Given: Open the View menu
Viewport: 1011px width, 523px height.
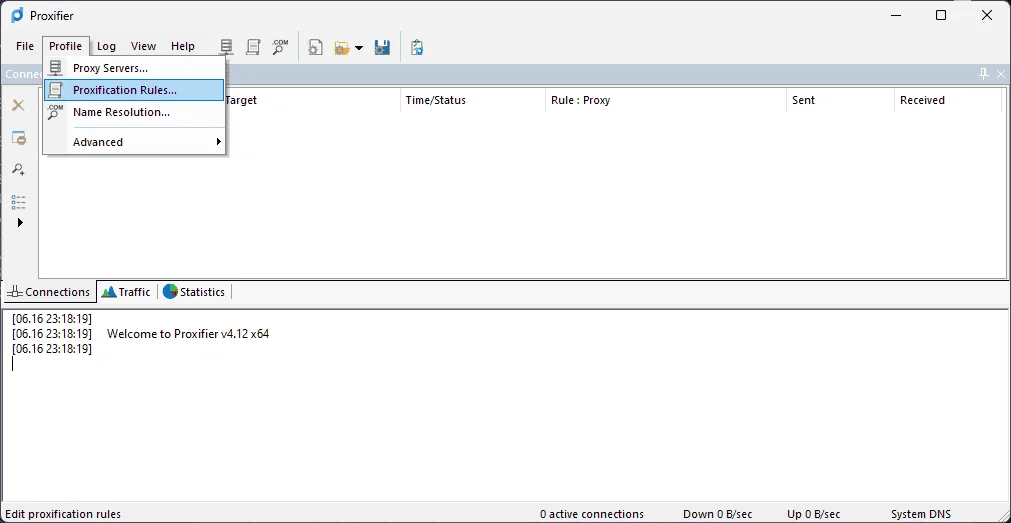Looking at the screenshot, I should tap(143, 46).
